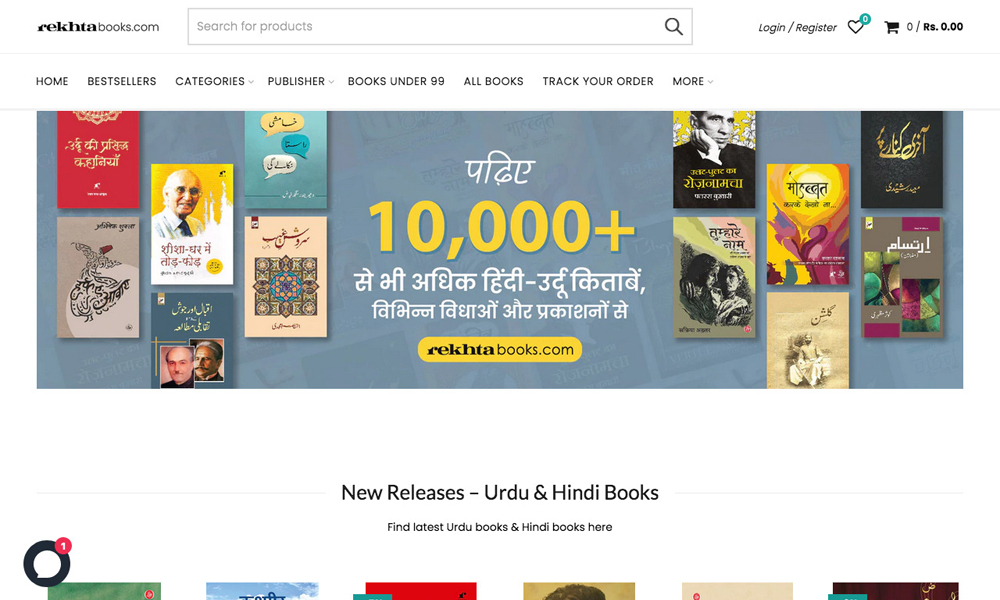Image resolution: width=1000 pixels, height=600 pixels.
Task: Select the All Books menu item
Action: point(494,82)
